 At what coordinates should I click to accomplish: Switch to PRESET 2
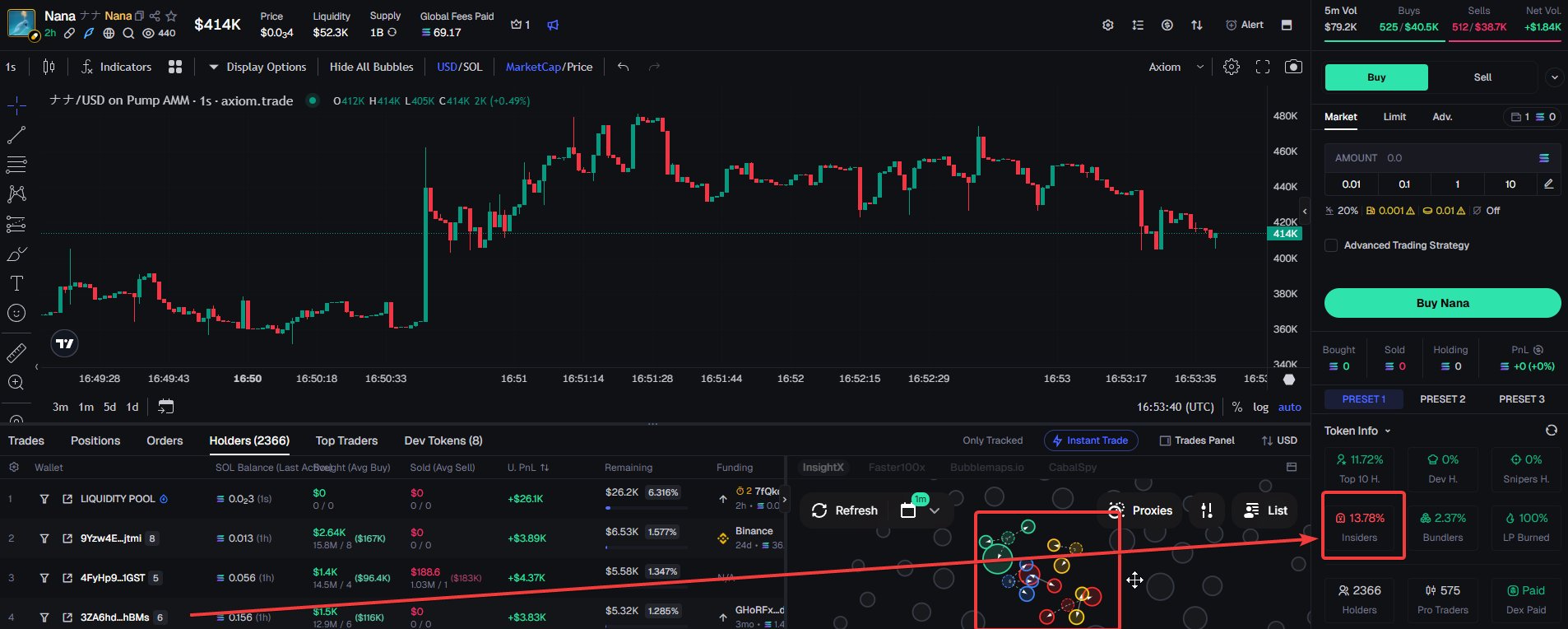[x=1442, y=399]
